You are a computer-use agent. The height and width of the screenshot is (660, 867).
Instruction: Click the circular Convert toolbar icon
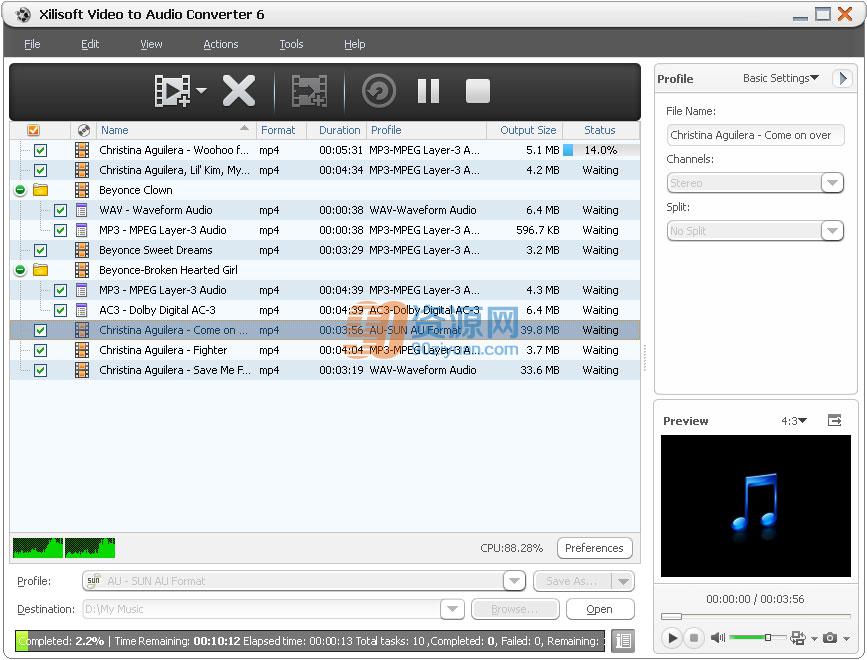click(379, 91)
